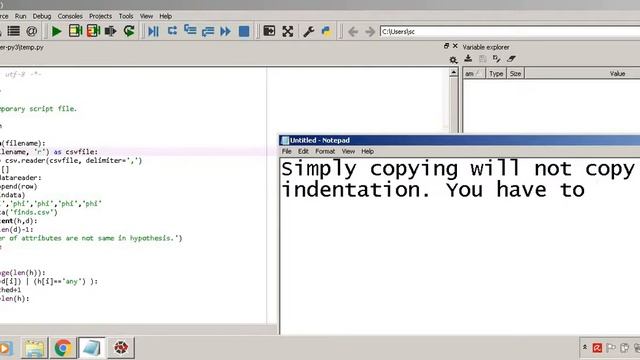Click the Run selection or current line icon
The height and width of the screenshot is (360, 640).
pos(111,31)
